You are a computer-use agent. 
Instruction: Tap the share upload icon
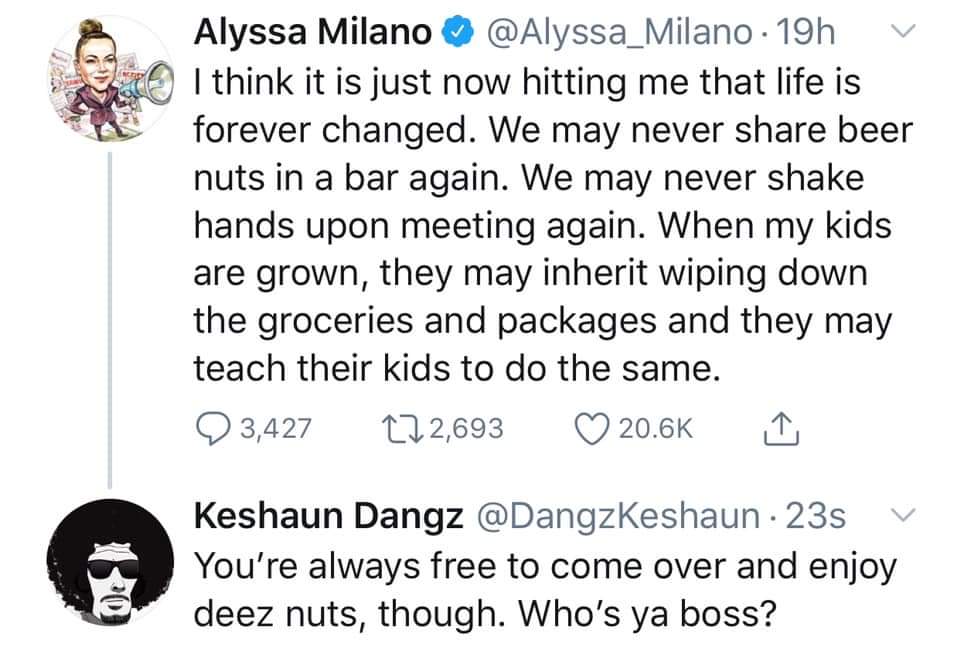pos(775,428)
